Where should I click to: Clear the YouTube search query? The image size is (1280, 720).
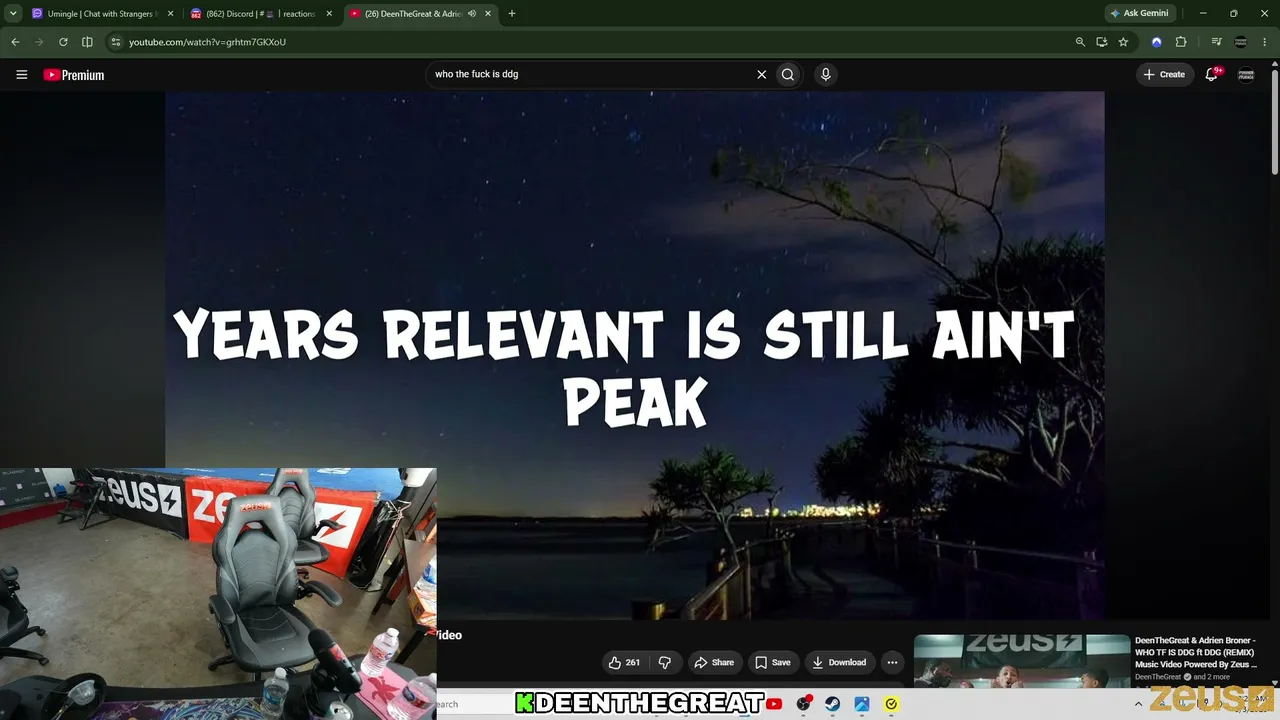tap(761, 74)
